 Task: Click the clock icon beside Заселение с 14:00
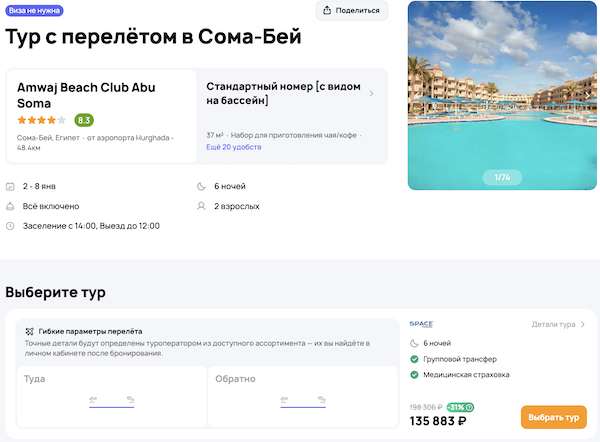(10, 226)
